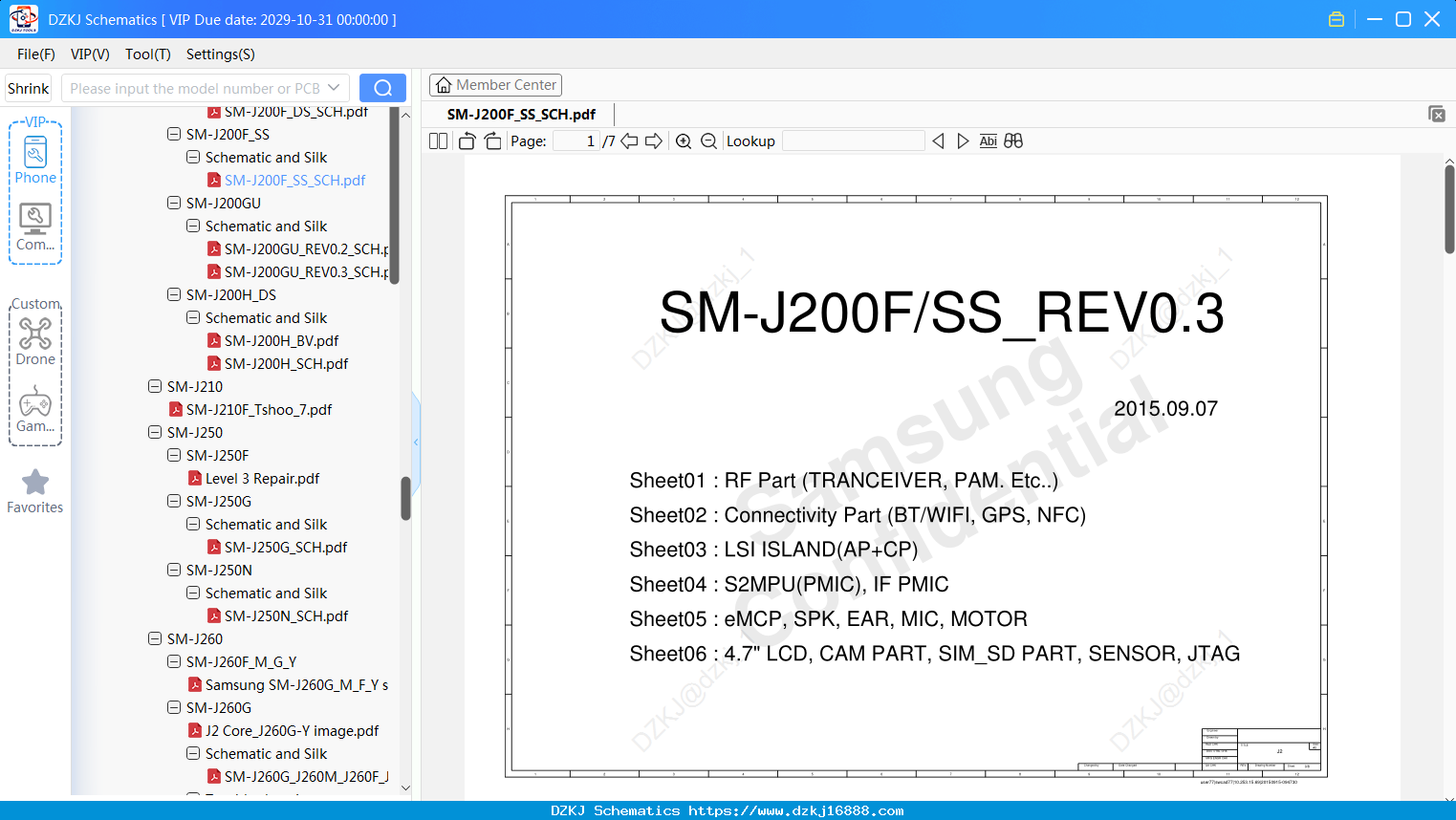This screenshot has height=820, width=1456.
Task: Click tree scroll down arrow
Action: [x=405, y=788]
